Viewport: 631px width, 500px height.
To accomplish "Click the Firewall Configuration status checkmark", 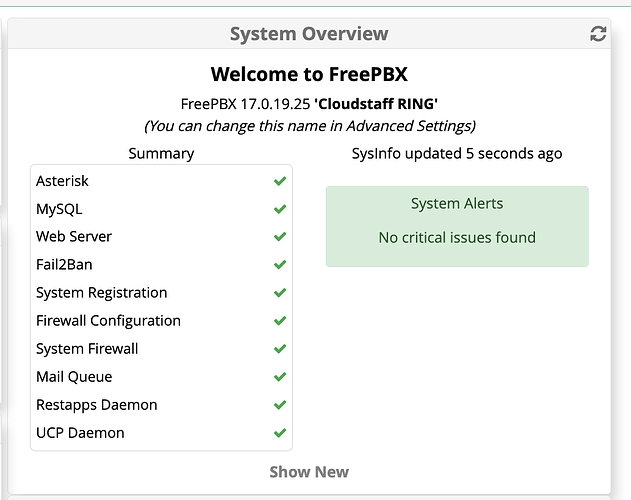I will [280, 320].
